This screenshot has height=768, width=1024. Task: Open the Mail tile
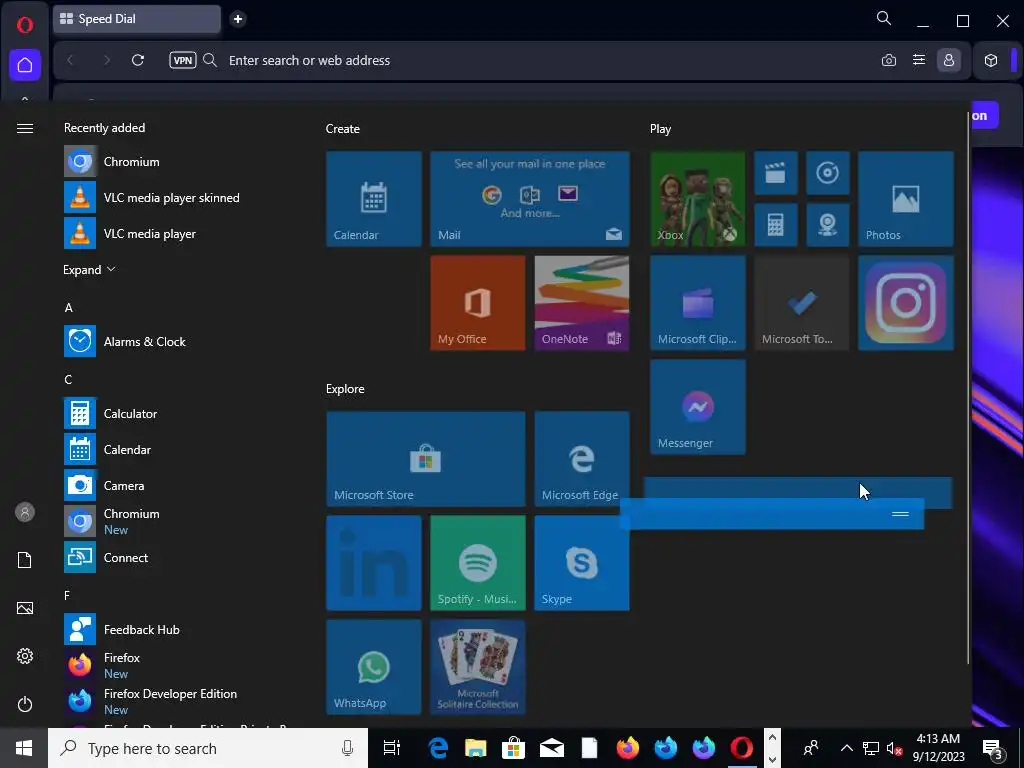(x=530, y=199)
